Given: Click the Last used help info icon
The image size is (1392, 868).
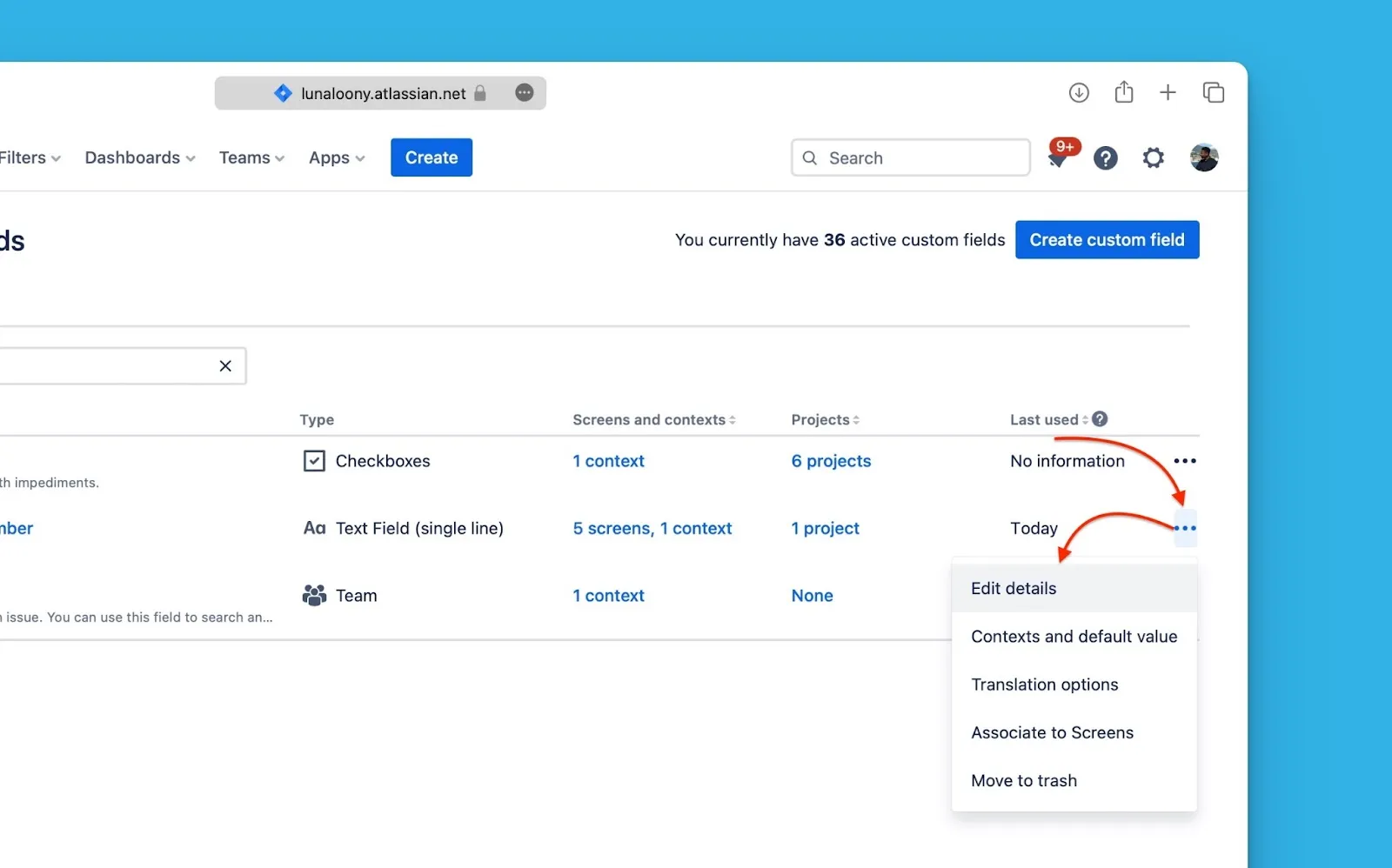Looking at the screenshot, I should (x=1100, y=419).
